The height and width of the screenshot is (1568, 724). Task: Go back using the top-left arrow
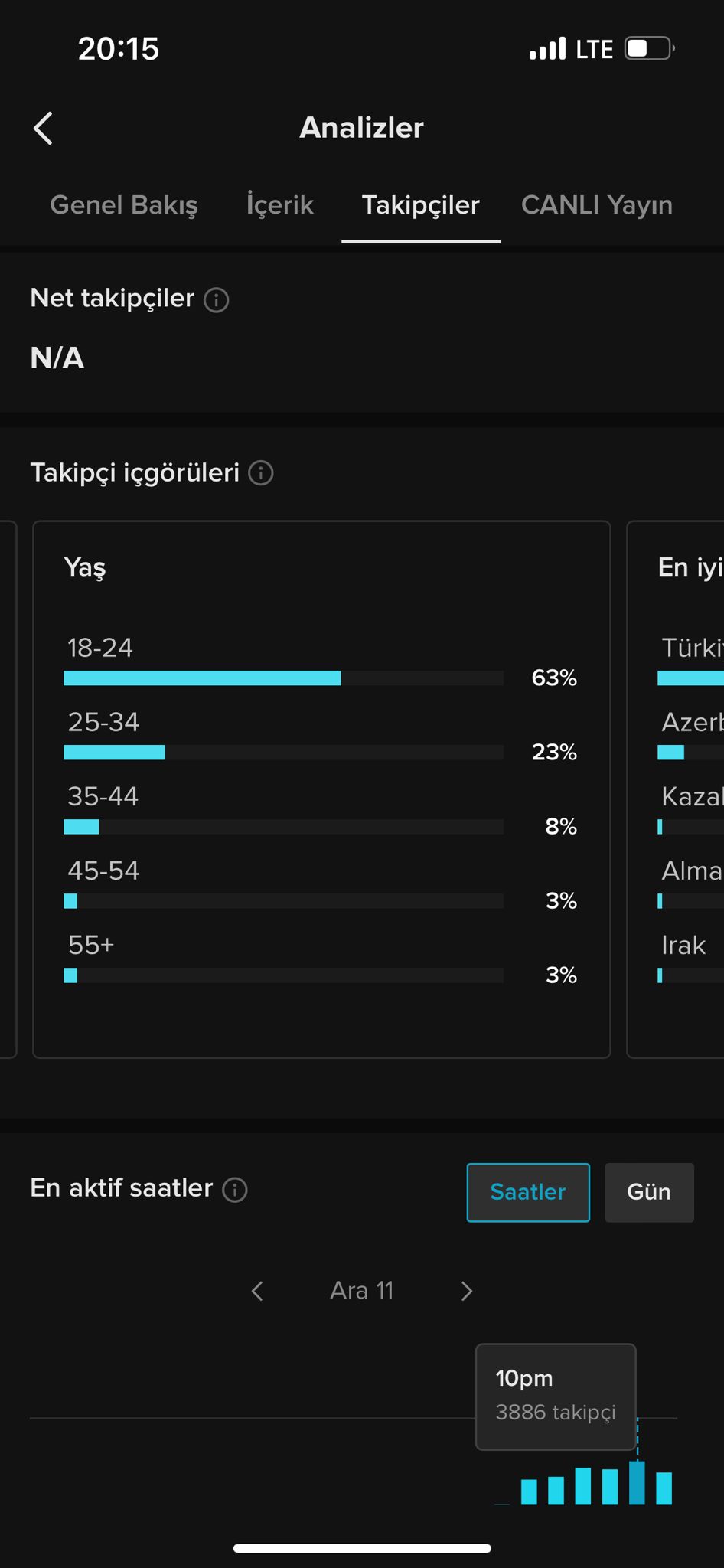(x=44, y=128)
